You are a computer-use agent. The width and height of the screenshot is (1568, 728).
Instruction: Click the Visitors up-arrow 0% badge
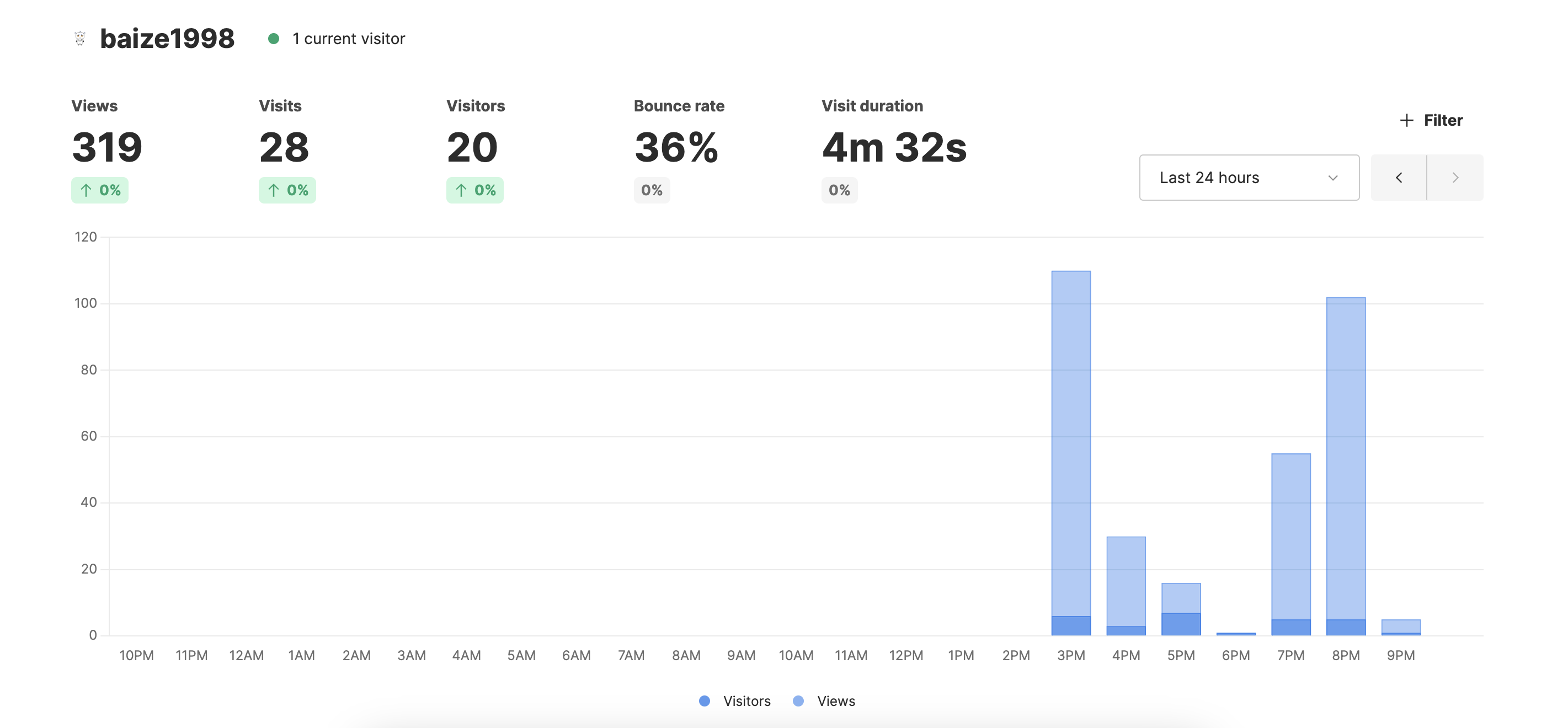point(475,190)
